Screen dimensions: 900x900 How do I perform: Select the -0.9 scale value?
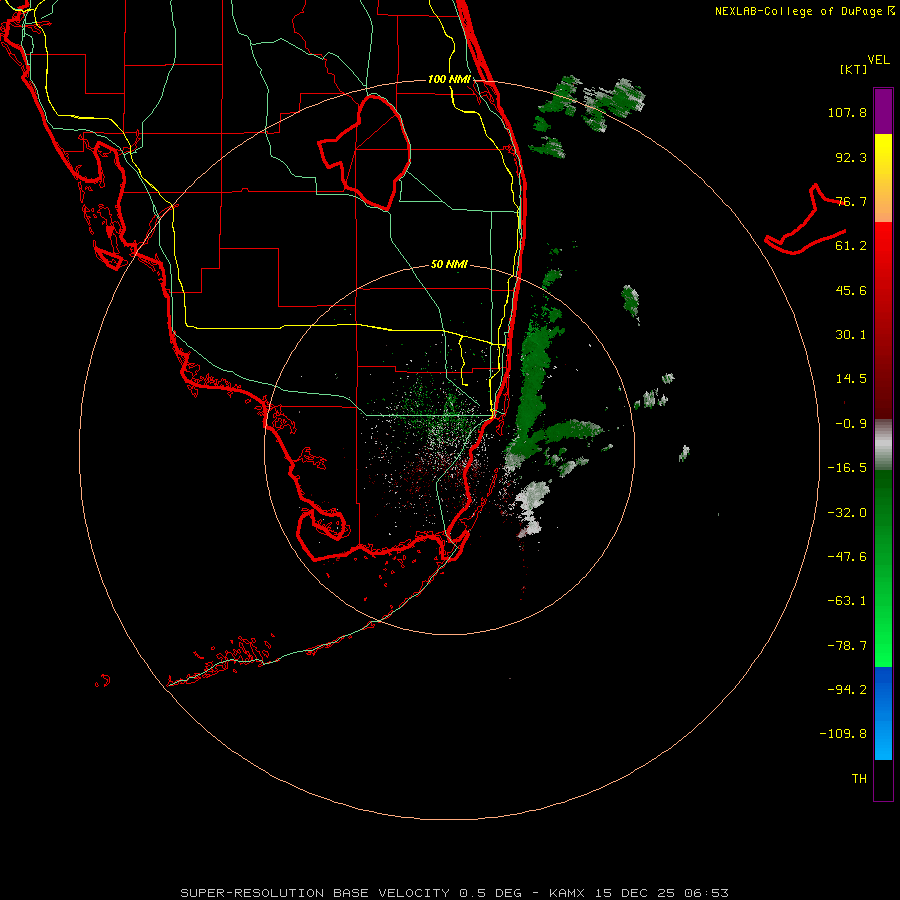tap(851, 424)
